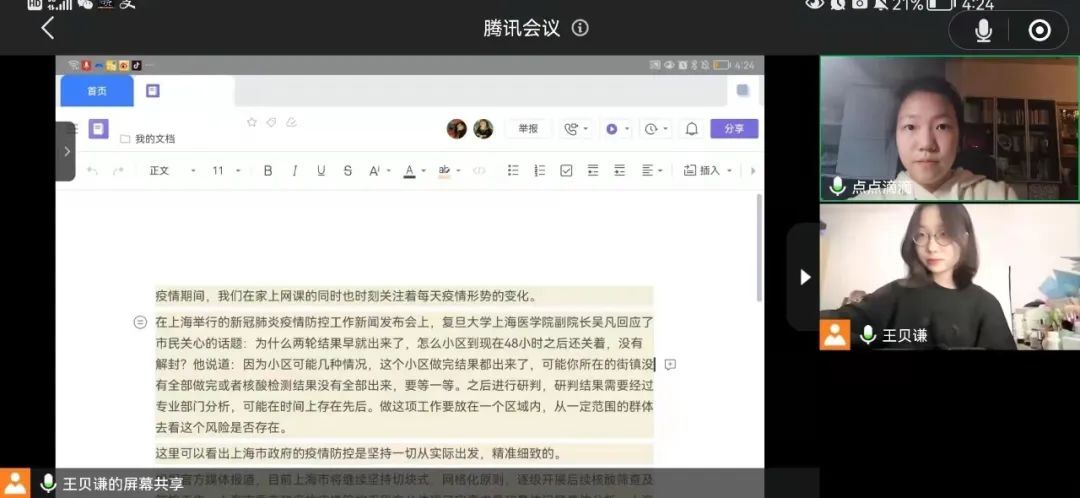Click the notification bell icon
Image resolution: width=1080 pixels, height=498 pixels.
click(x=691, y=129)
